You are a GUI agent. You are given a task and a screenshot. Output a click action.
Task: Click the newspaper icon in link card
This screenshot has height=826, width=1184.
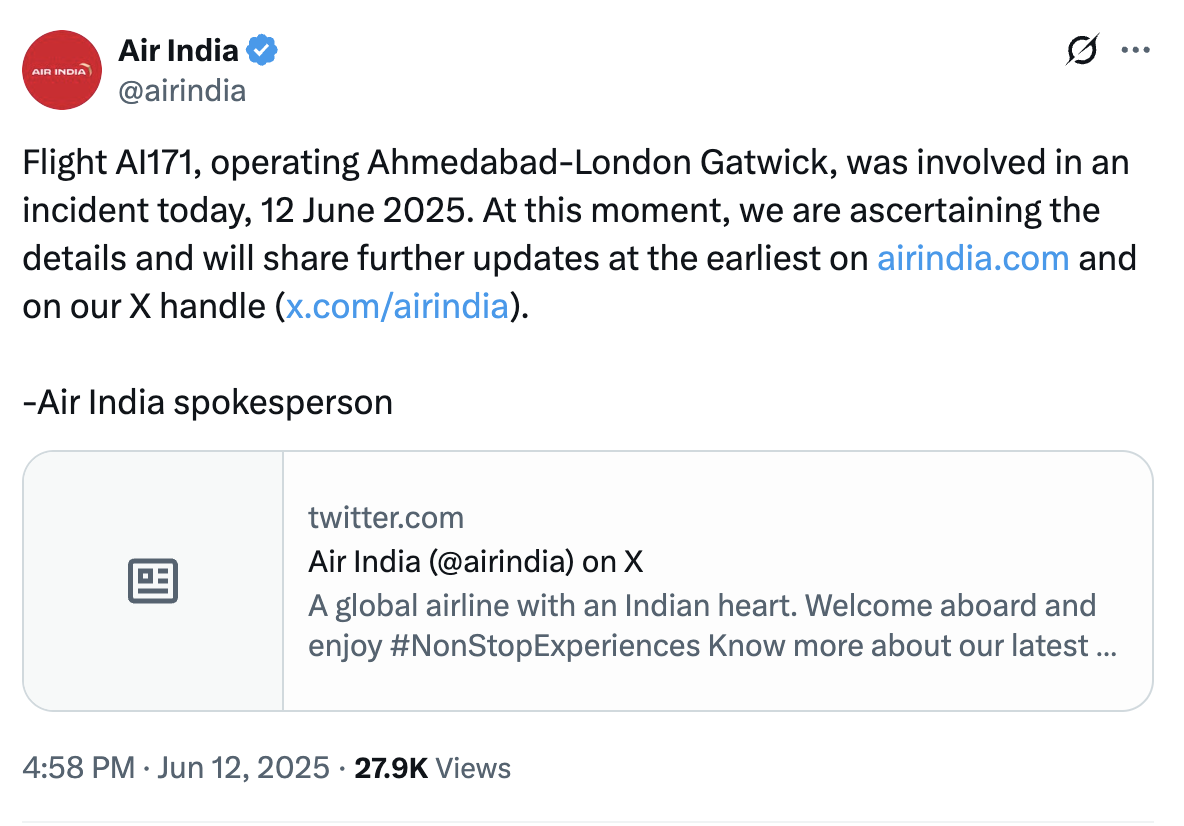point(153,581)
